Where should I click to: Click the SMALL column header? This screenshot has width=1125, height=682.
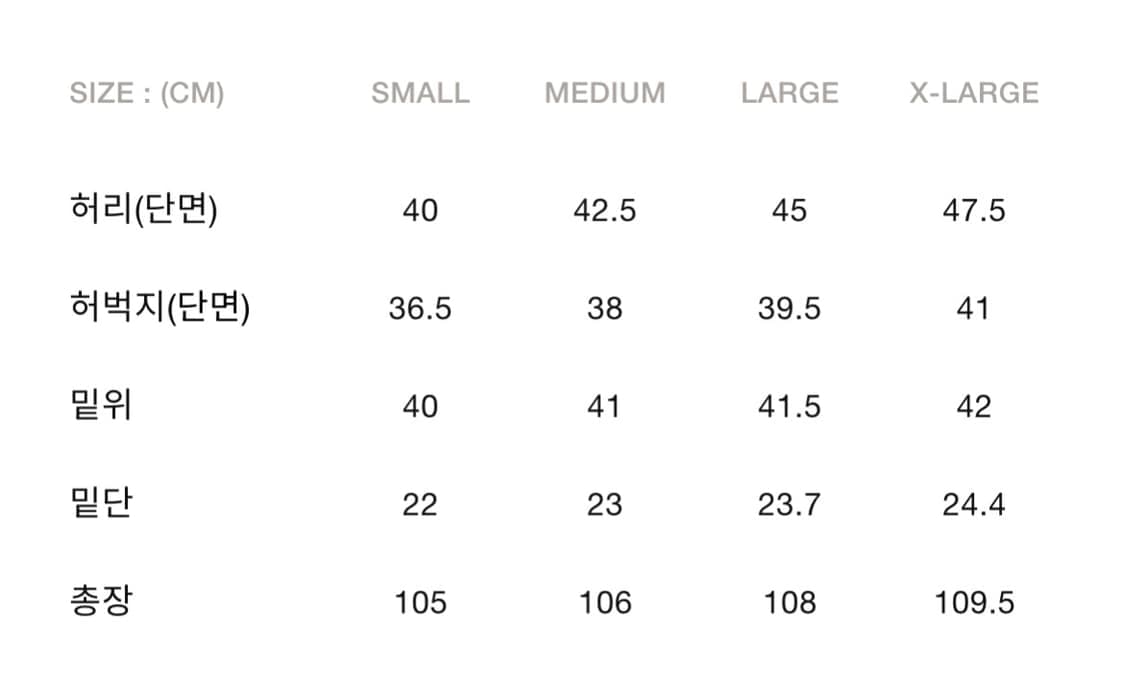pos(420,93)
